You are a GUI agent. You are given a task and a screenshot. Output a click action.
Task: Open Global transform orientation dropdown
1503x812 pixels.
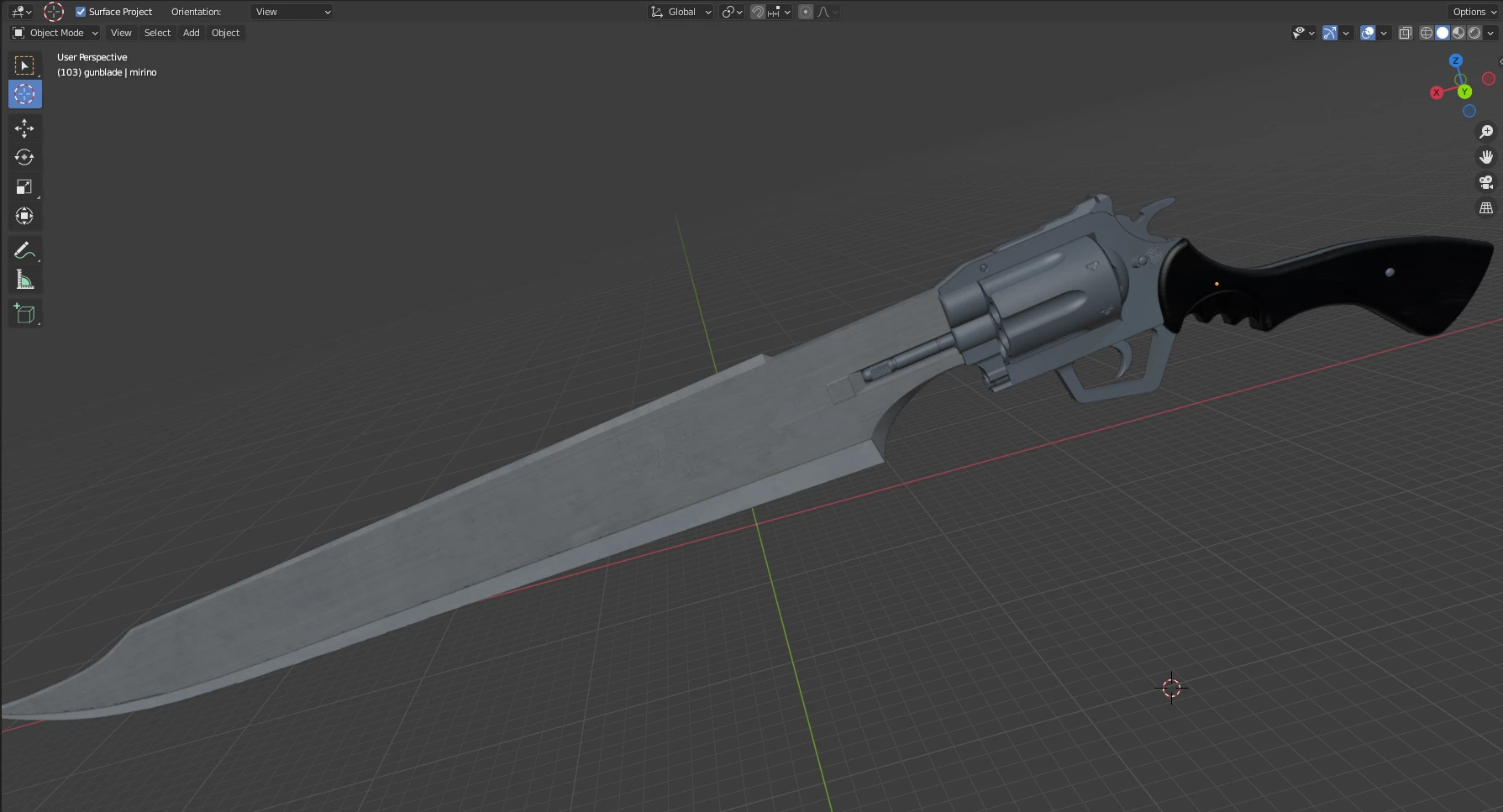tap(681, 12)
